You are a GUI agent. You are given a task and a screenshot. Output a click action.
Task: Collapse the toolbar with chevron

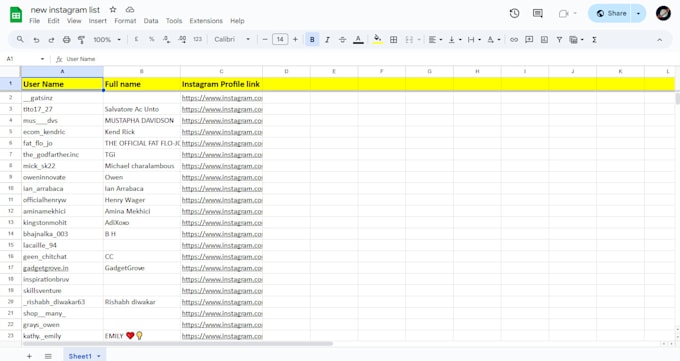(659, 39)
